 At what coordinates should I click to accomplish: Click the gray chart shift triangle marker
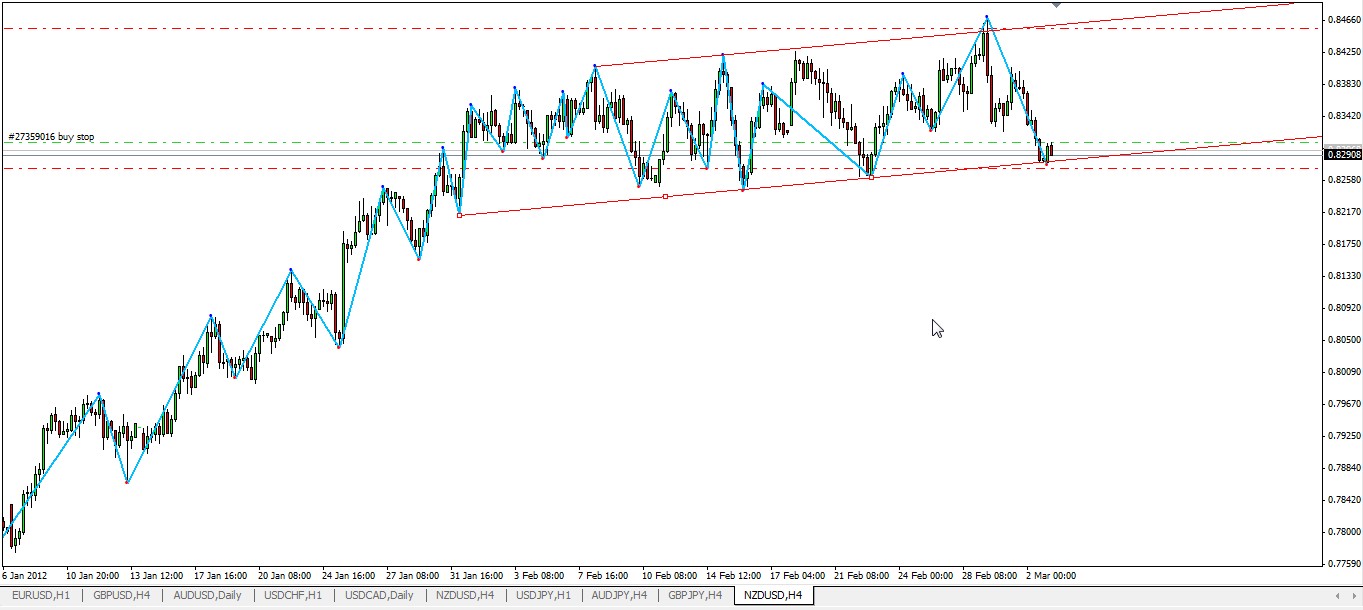coord(1056,5)
